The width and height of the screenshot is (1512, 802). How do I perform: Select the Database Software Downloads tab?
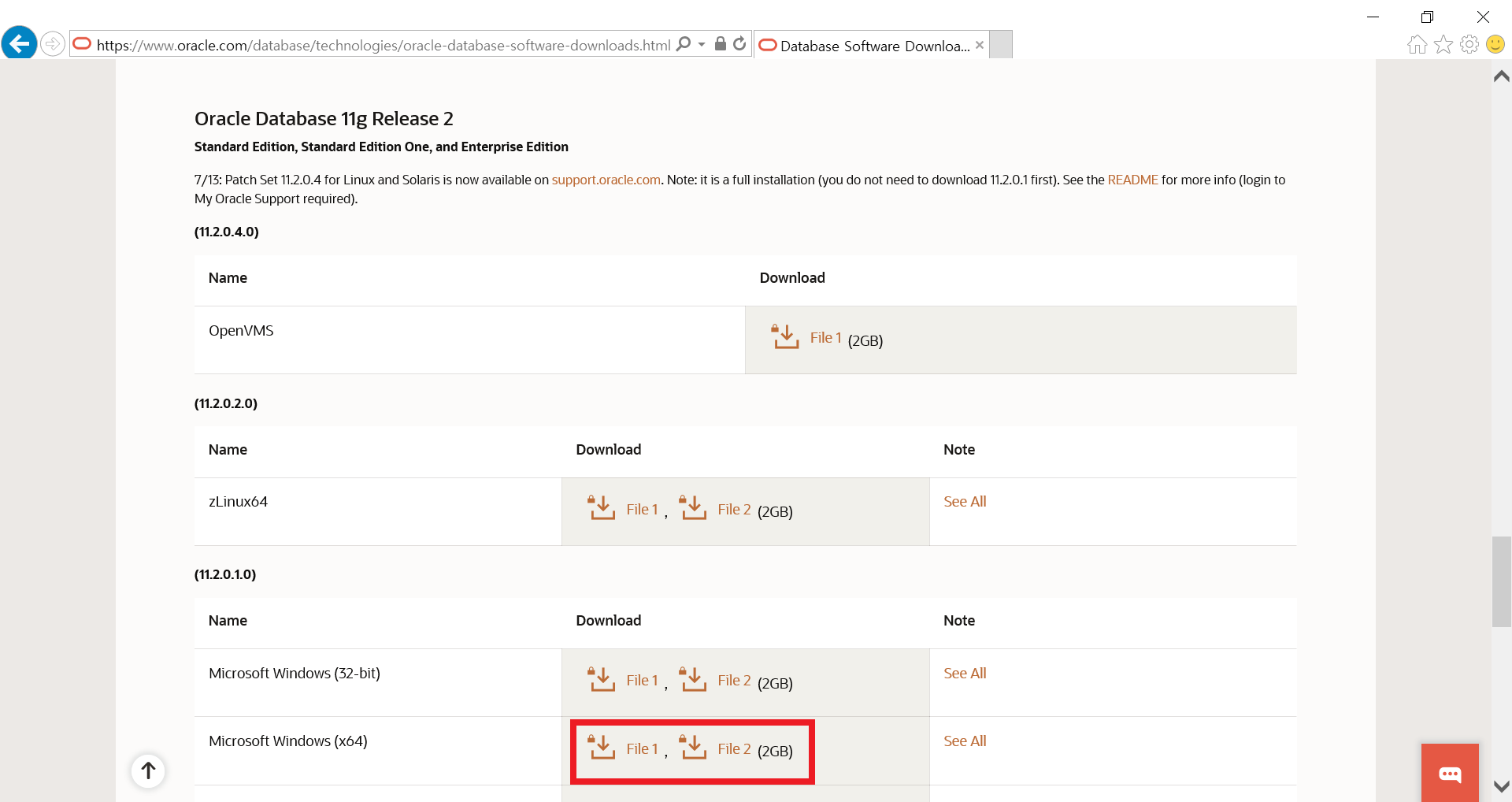coord(871,45)
